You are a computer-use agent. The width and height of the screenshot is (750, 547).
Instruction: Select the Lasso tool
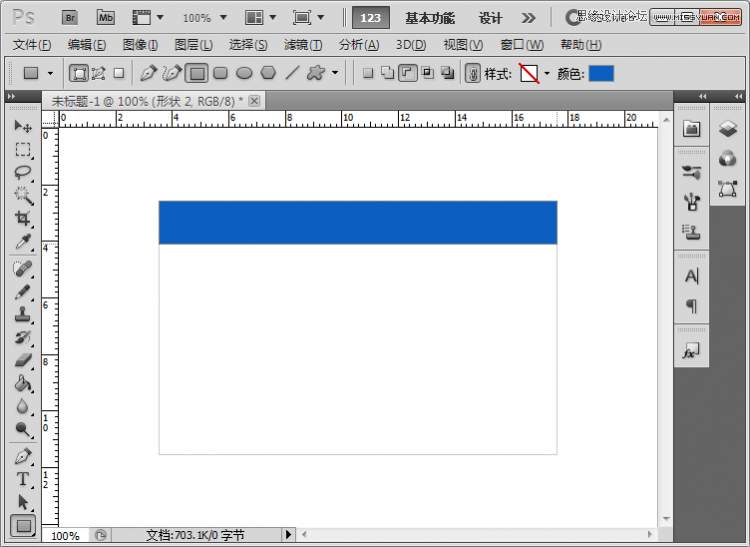click(x=23, y=172)
